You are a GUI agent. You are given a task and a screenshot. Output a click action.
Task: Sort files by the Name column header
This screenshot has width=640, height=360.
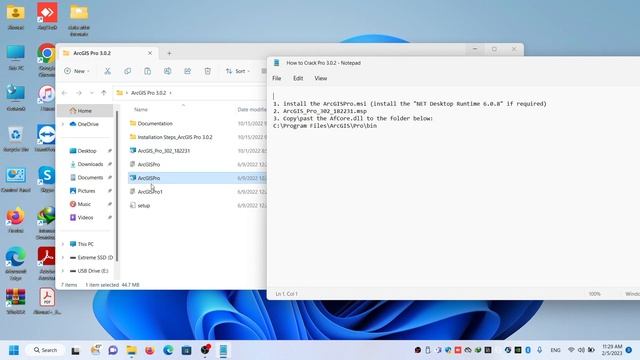click(x=141, y=109)
